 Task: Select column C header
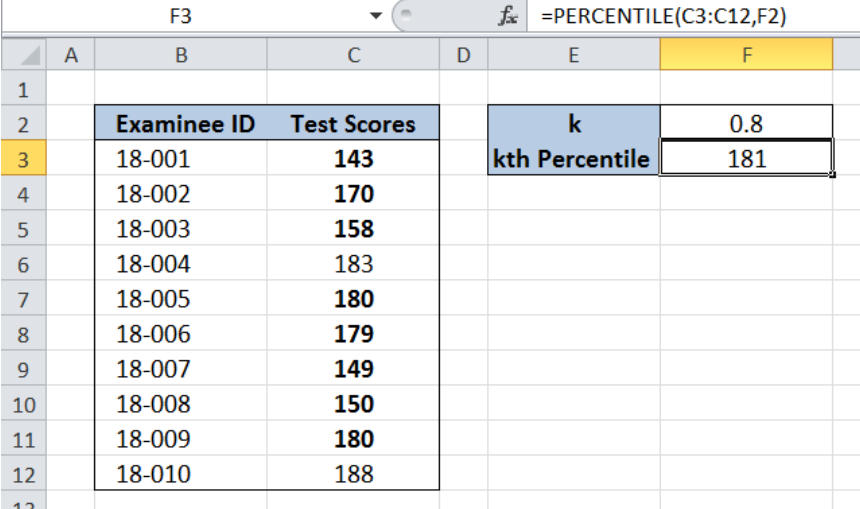pos(353,54)
